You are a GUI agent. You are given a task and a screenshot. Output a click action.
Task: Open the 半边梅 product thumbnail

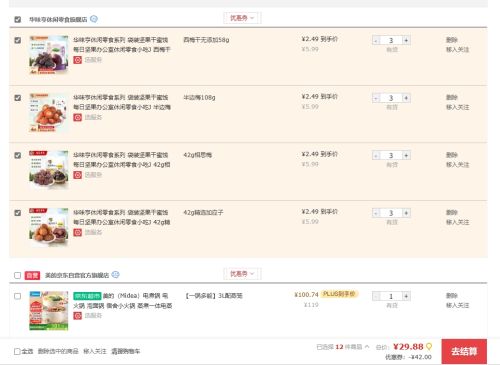(49, 112)
